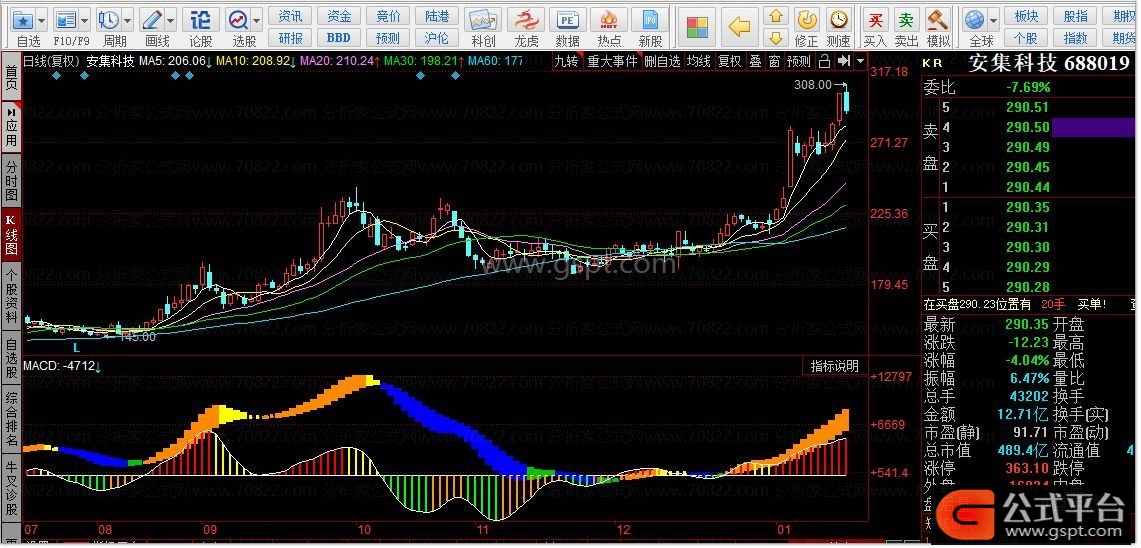Open the 新股 IPO icon
This screenshot has width=1141, height=548.
click(x=650, y=20)
